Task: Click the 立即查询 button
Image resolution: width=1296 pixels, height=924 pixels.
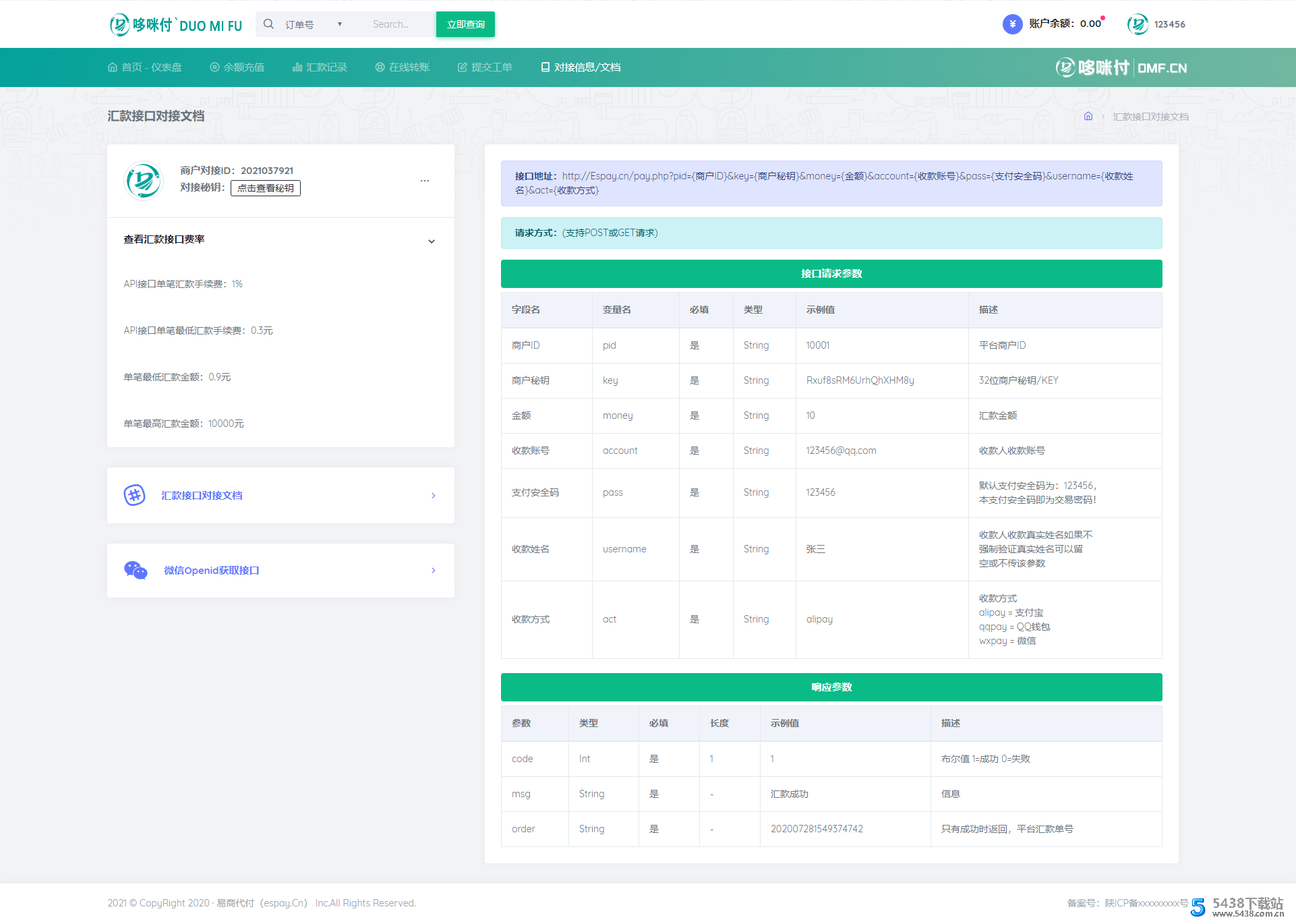Action: click(x=465, y=24)
